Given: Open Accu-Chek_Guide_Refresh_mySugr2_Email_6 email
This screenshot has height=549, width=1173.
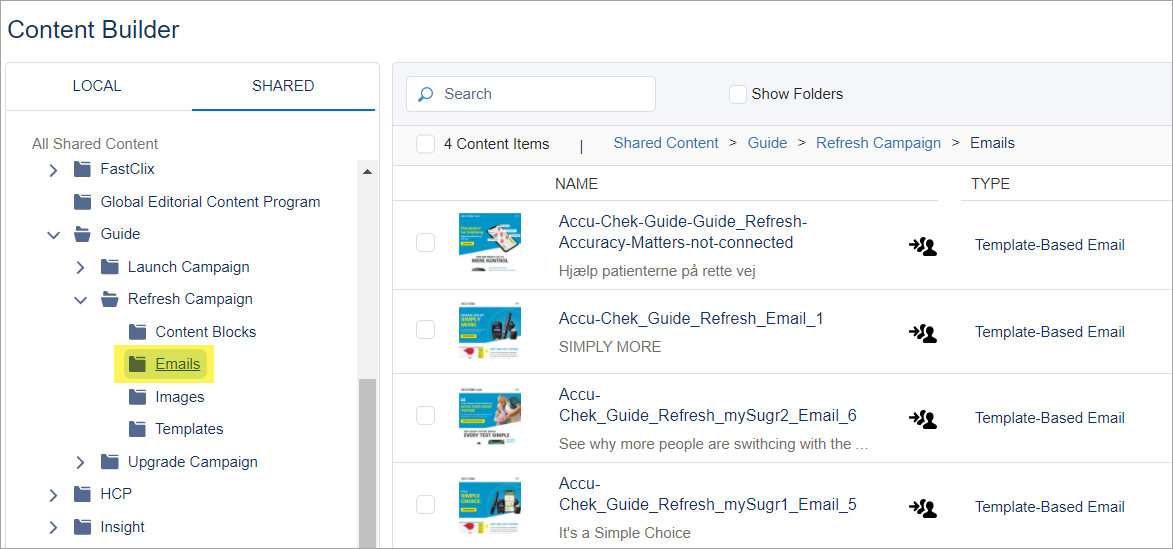Looking at the screenshot, I should coord(707,405).
